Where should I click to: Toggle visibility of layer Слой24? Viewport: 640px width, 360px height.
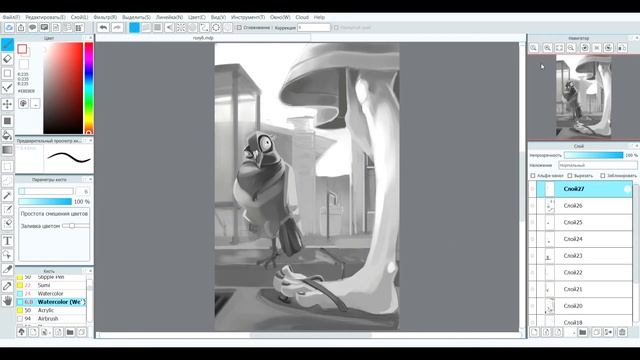pyautogui.click(x=532, y=239)
